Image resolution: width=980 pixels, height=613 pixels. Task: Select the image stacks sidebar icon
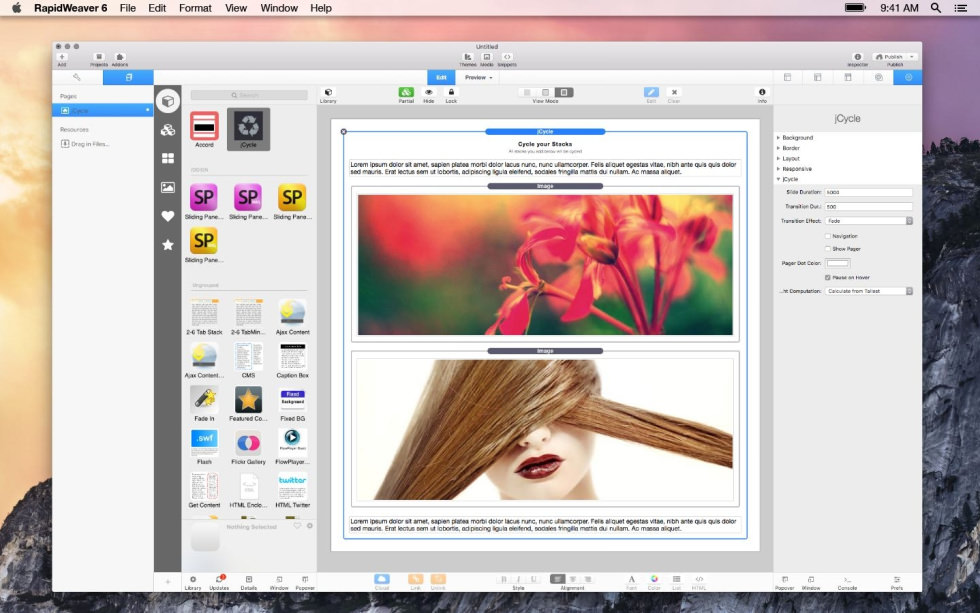[x=168, y=187]
